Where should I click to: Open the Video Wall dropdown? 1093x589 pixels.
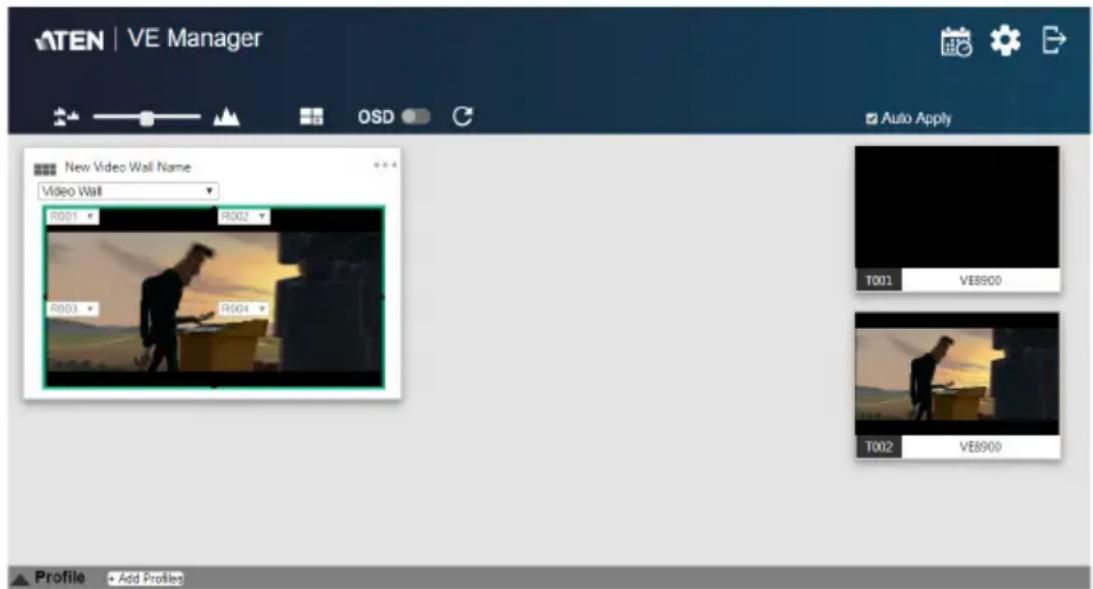(128, 191)
